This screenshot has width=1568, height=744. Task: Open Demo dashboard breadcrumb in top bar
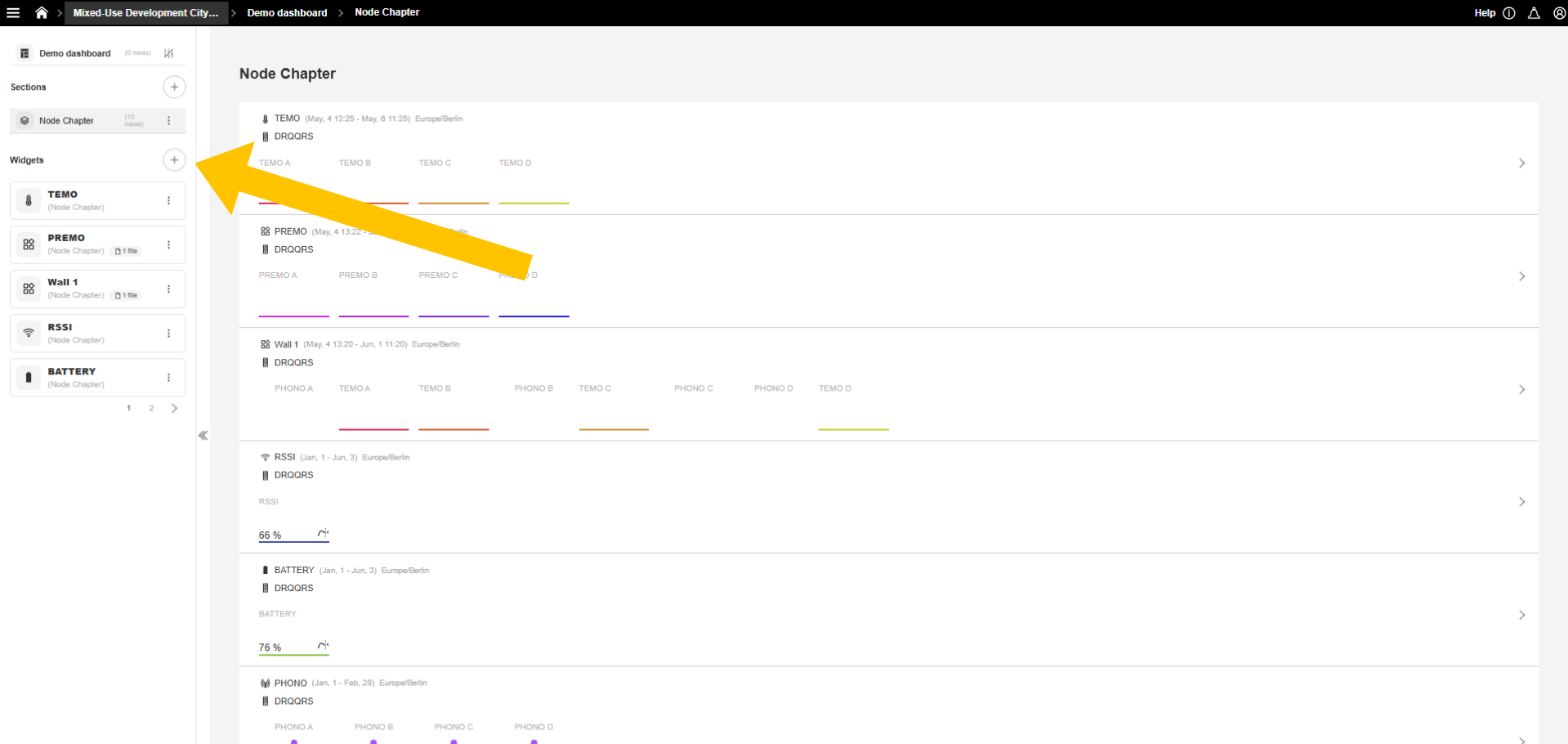click(287, 13)
